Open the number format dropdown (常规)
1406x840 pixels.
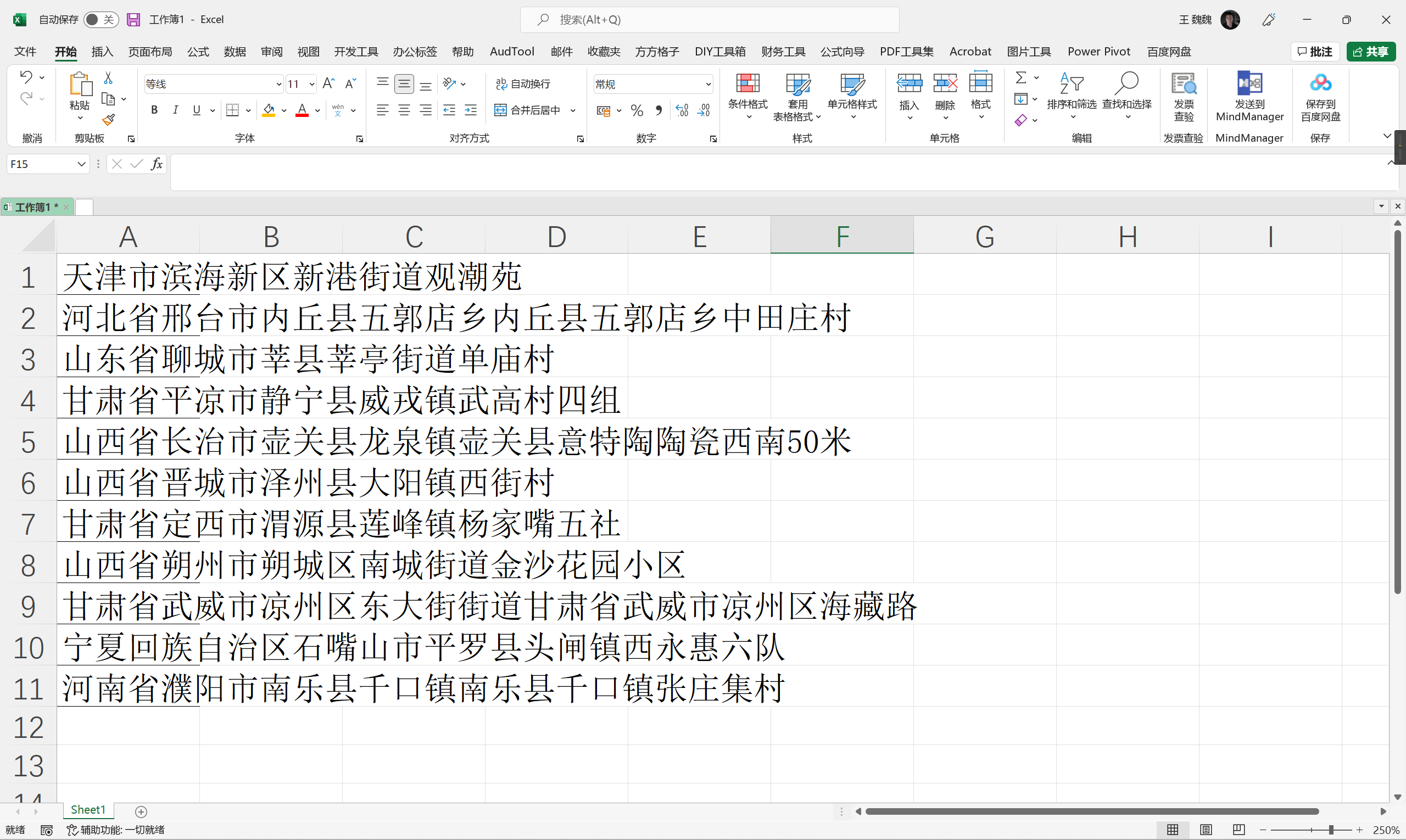[x=708, y=85]
